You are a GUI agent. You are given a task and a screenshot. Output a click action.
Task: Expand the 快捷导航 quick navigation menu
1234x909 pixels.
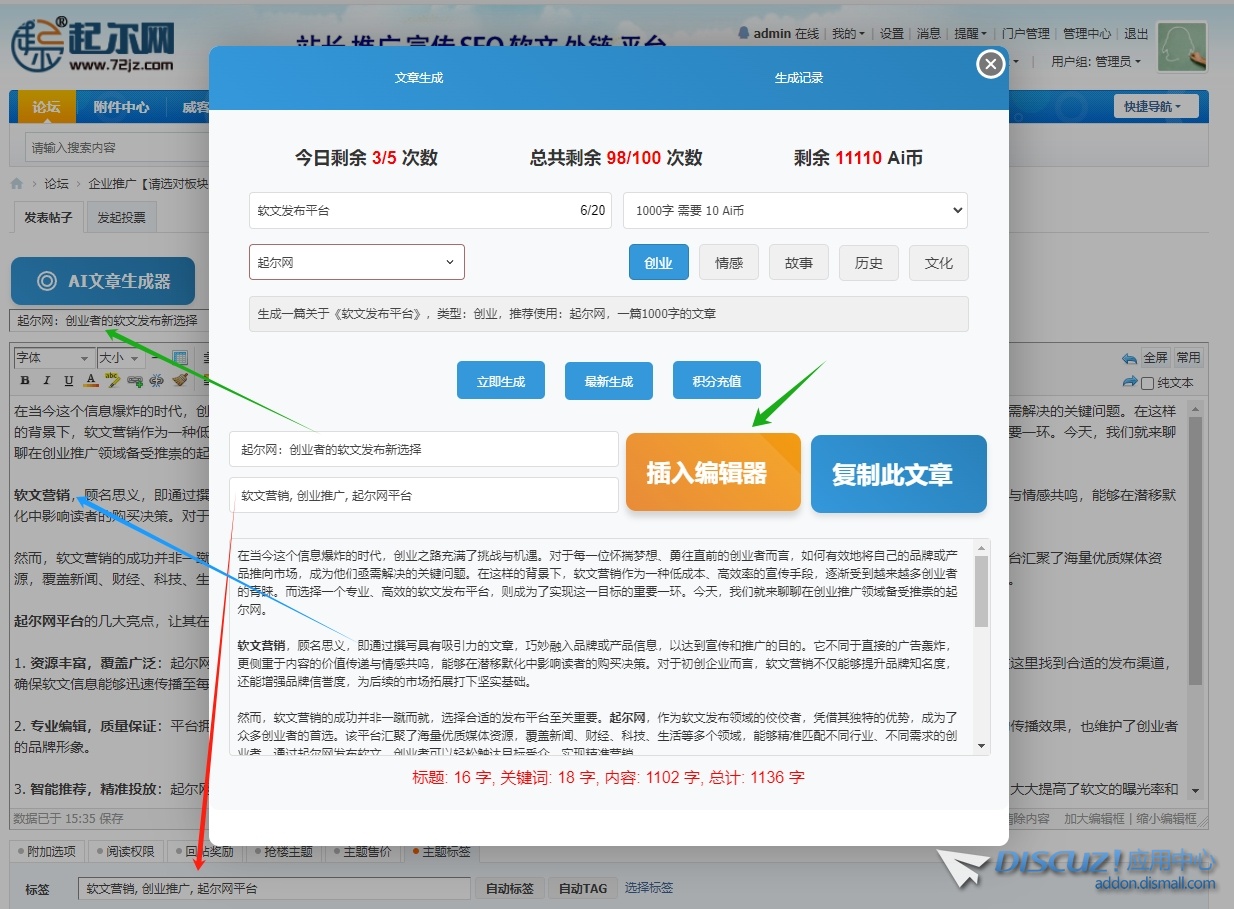tap(1153, 107)
